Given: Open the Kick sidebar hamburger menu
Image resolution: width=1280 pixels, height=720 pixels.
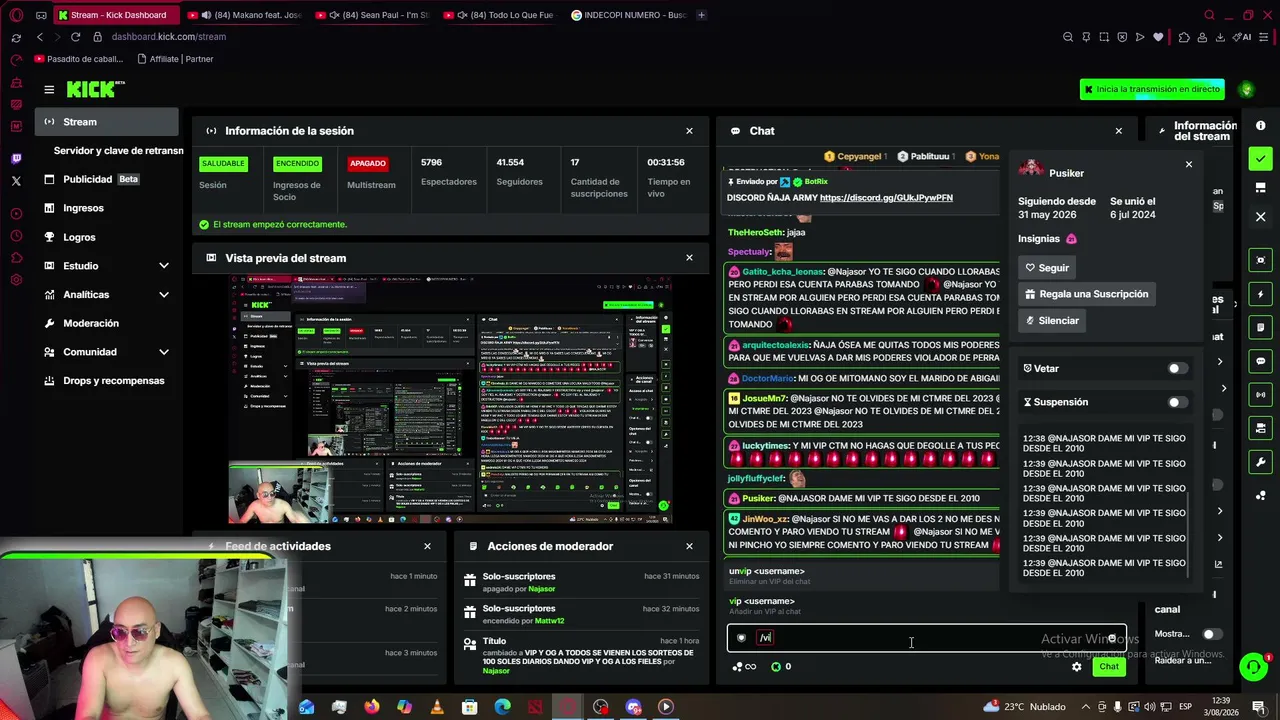Looking at the screenshot, I should pyautogui.click(x=49, y=90).
